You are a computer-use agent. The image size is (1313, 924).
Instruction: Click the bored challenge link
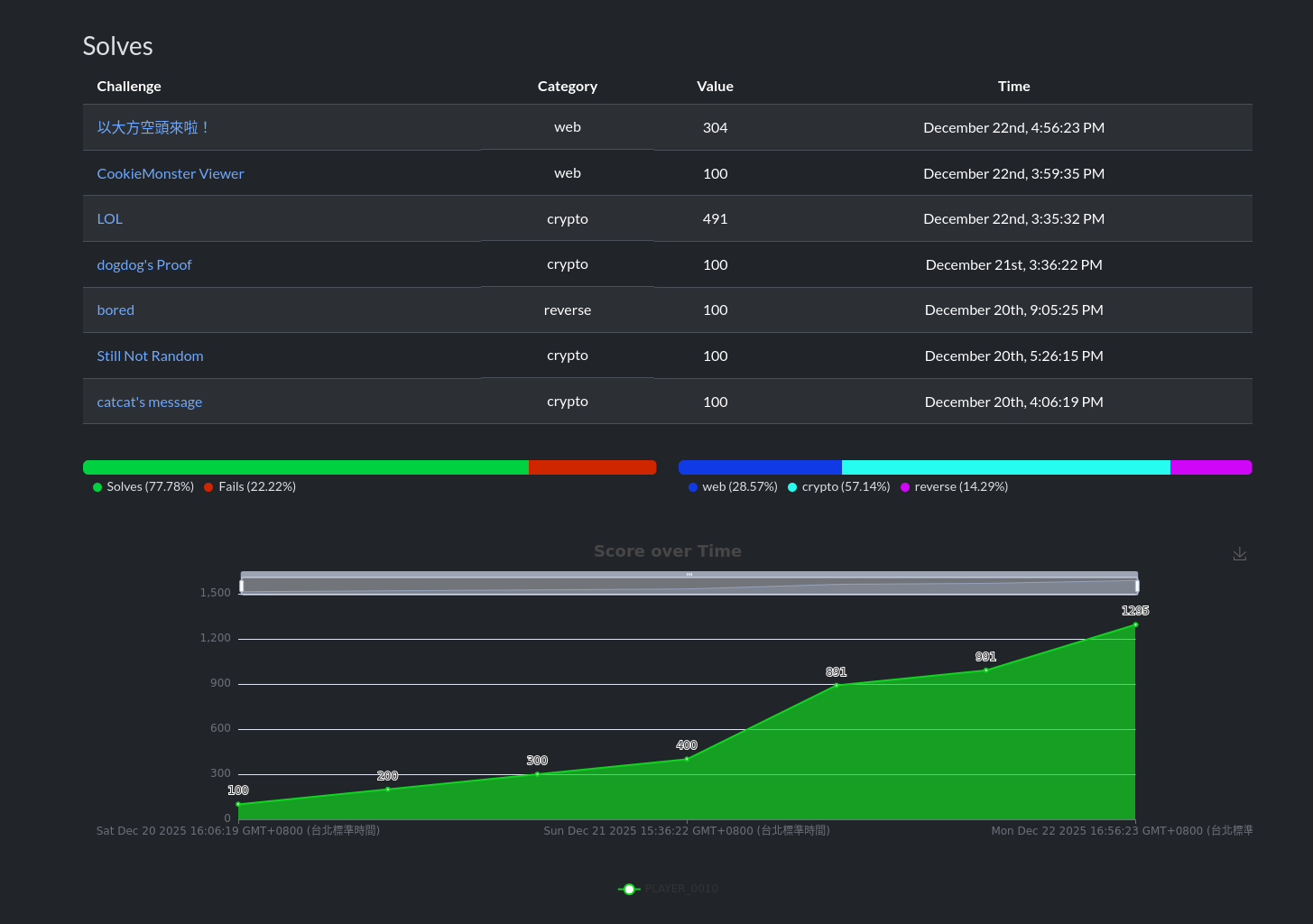(116, 310)
